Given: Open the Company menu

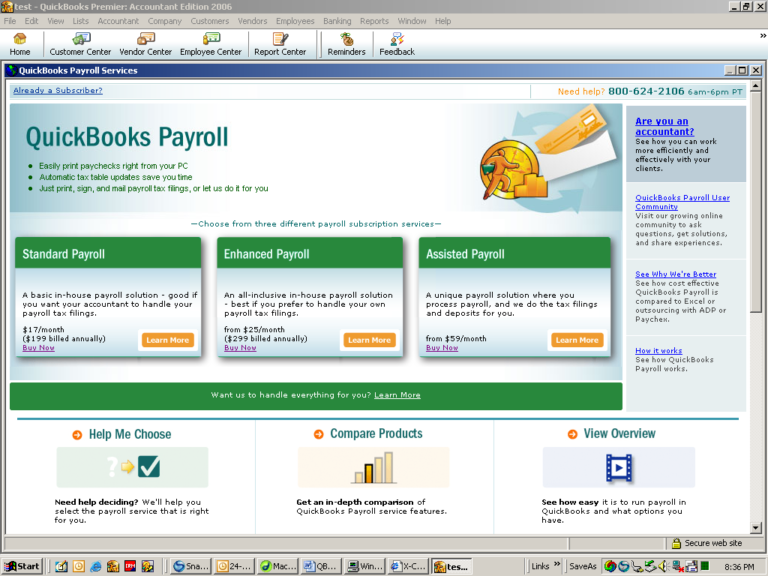Looking at the screenshot, I should (165, 21).
